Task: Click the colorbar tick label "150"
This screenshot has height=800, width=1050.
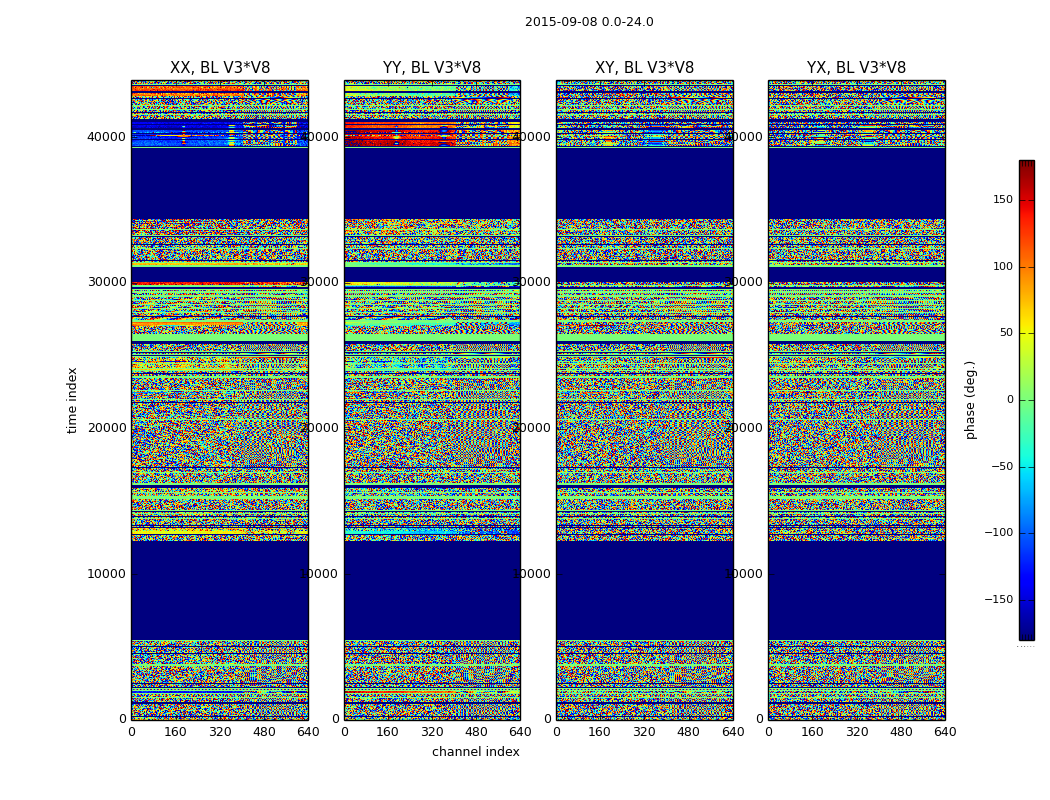Action: [x=1003, y=200]
